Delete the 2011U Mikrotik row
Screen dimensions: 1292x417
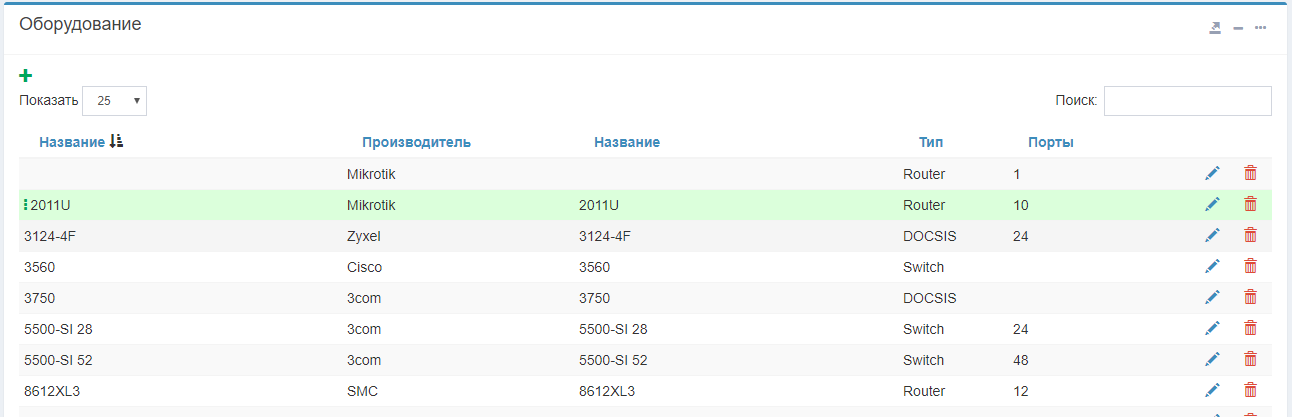pyautogui.click(x=1250, y=204)
